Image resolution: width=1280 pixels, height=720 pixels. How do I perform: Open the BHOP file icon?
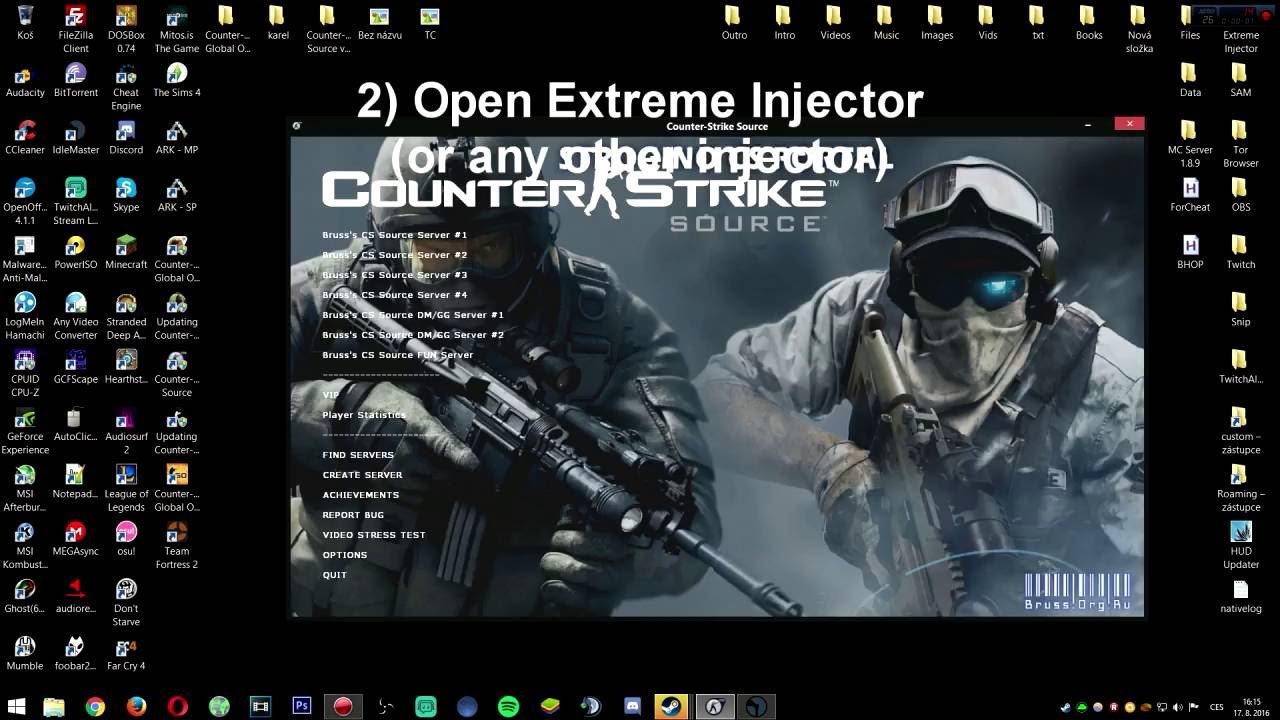[1190, 251]
